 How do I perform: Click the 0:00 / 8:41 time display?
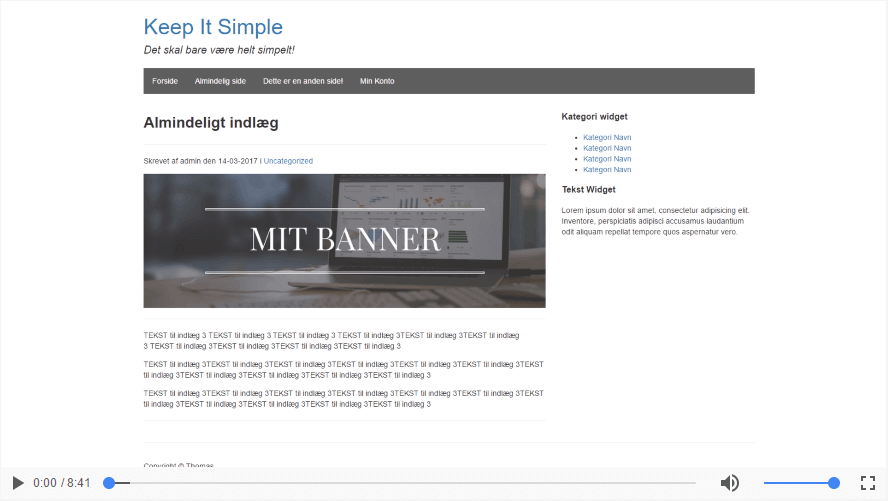[62, 483]
